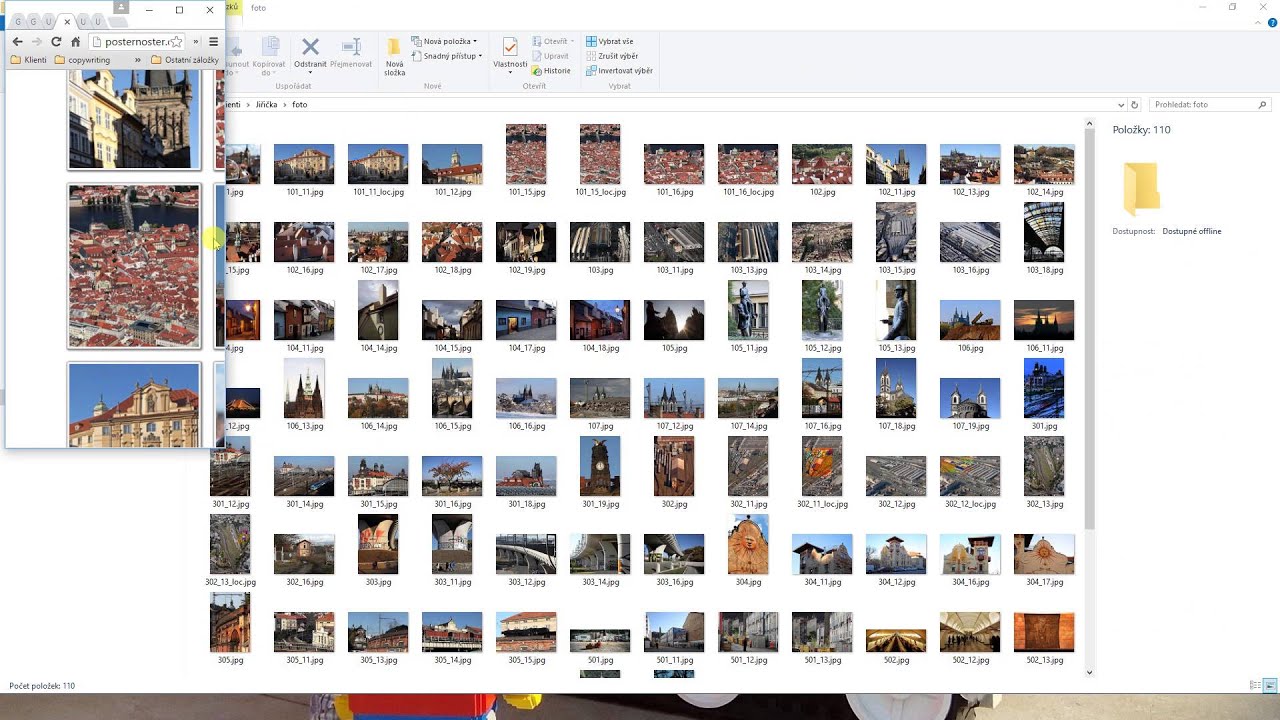Select the 106_11.jpg sunset thumbnail
The height and width of the screenshot is (720, 1280).
click(1044, 320)
